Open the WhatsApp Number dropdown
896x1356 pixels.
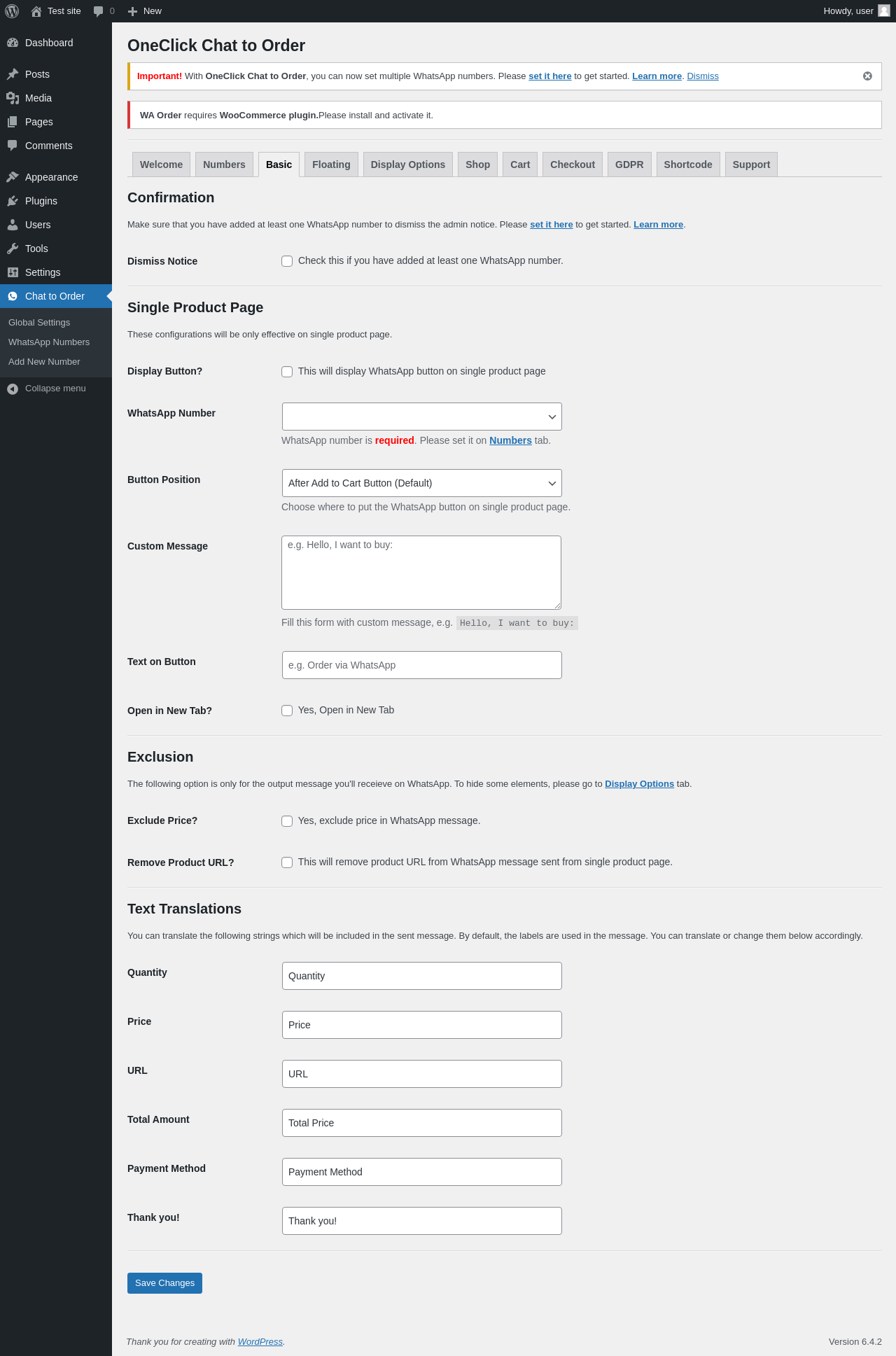tap(422, 417)
